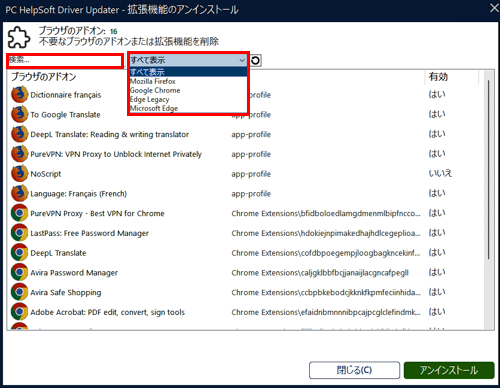
Task: Click Chrome Extensions path for Avira Password Manager
Action: click(320, 273)
